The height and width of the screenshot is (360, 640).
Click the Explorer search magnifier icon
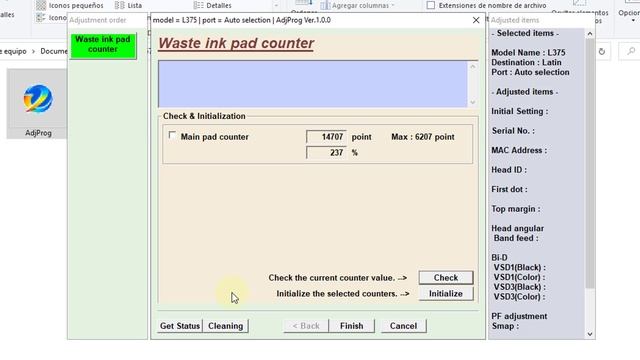pos(631,51)
